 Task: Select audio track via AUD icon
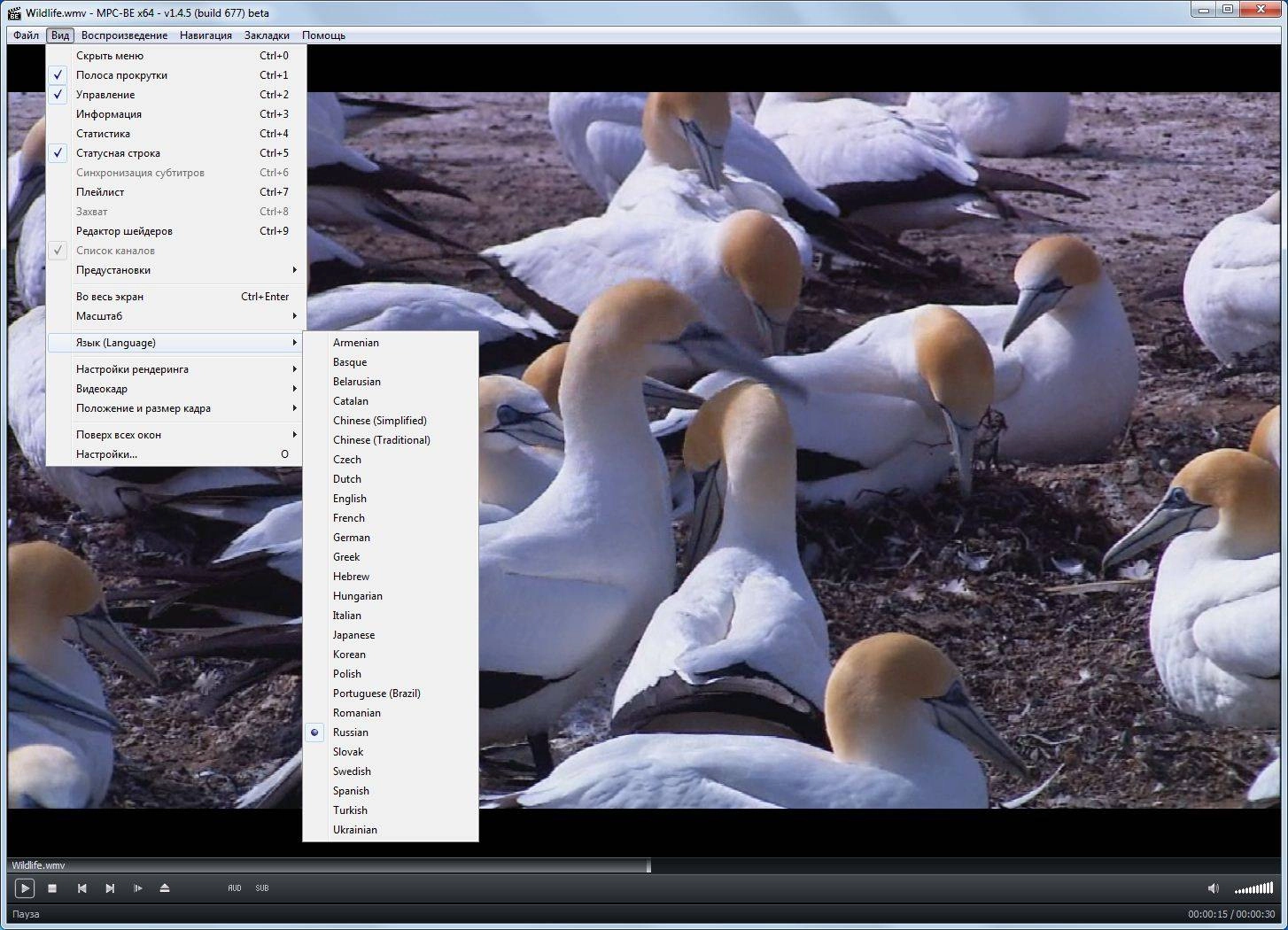click(x=235, y=887)
